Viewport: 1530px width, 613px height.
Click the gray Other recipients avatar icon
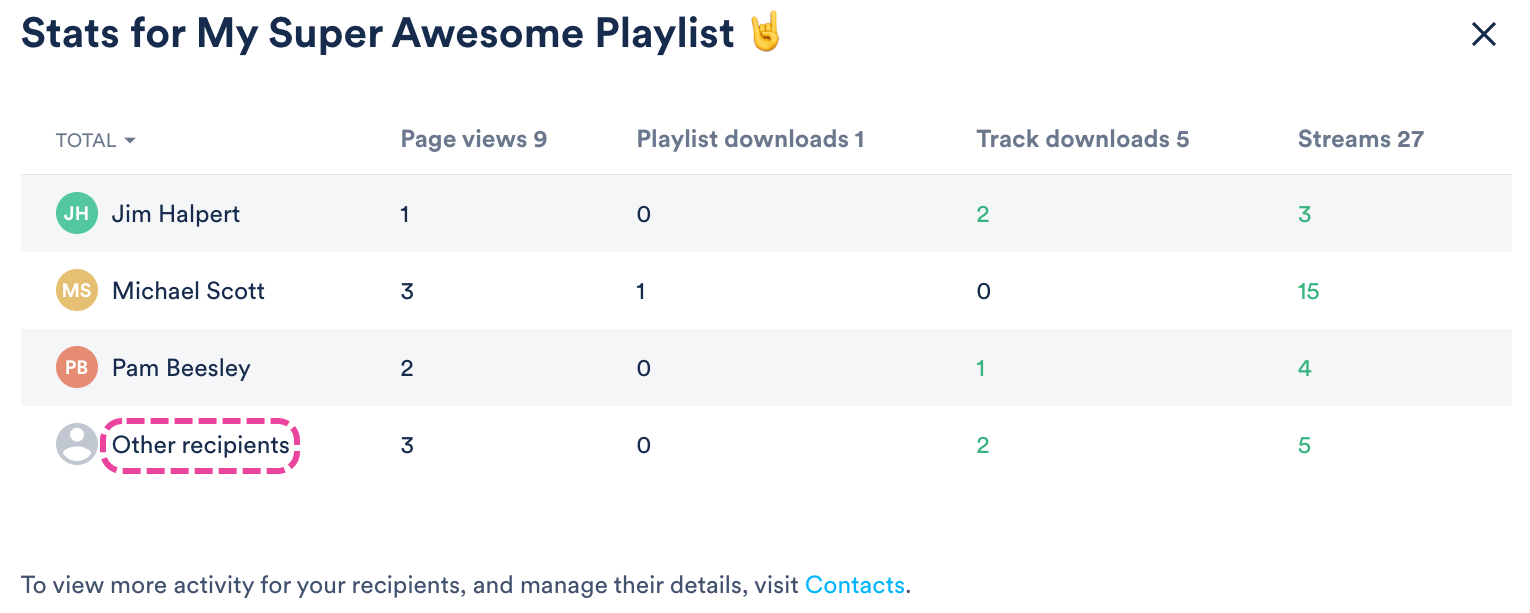76,444
